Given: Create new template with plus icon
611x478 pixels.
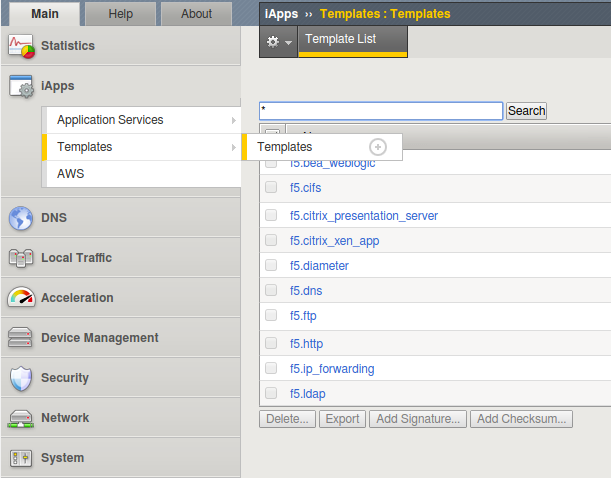Looking at the screenshot, I should point(378,147).
